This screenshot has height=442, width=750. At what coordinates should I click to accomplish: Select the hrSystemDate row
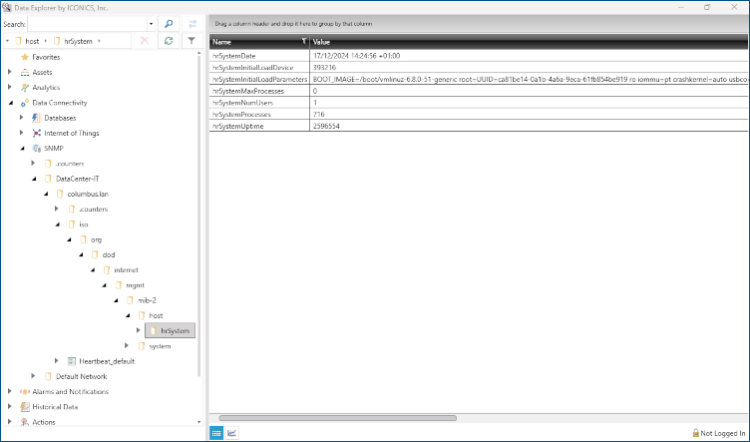[479, 56]
